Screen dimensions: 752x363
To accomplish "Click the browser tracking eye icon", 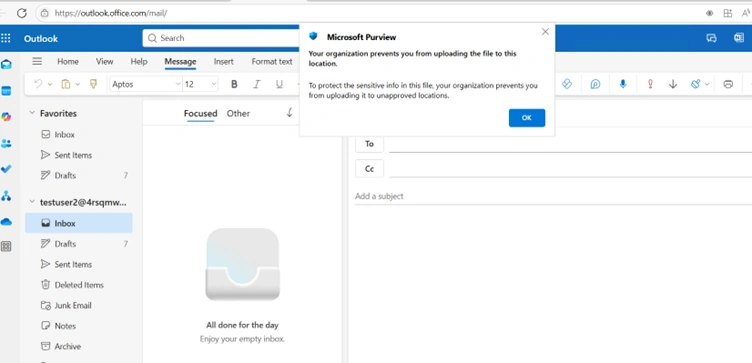I will pyautogui.click(x=709, y=13).
